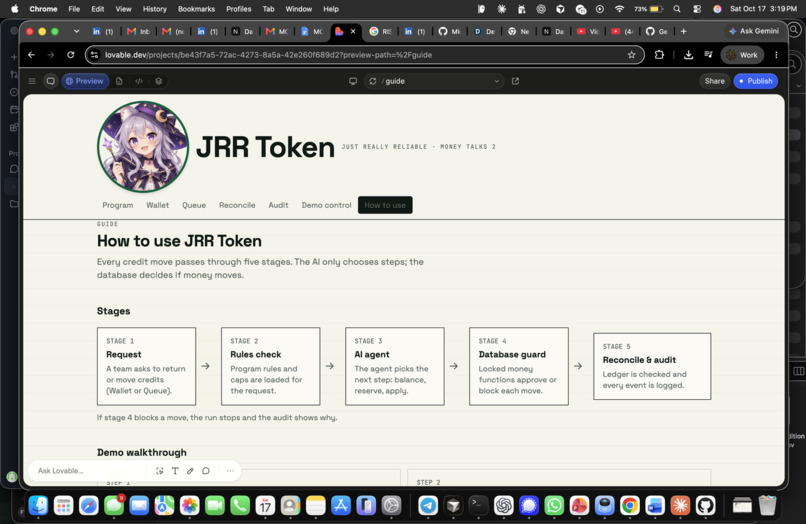
Task: Open the Demo control nav tab
Action: click(x=326, y=205)
